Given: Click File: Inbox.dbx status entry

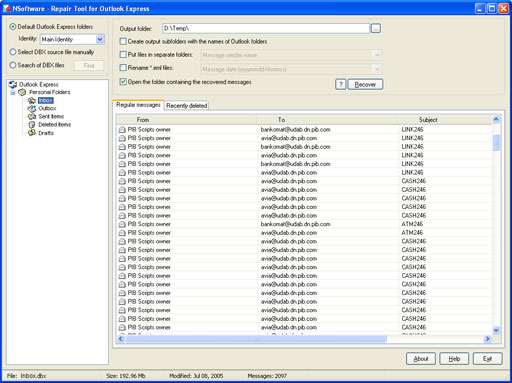Looking at the screenshot, I should [27, 376].
